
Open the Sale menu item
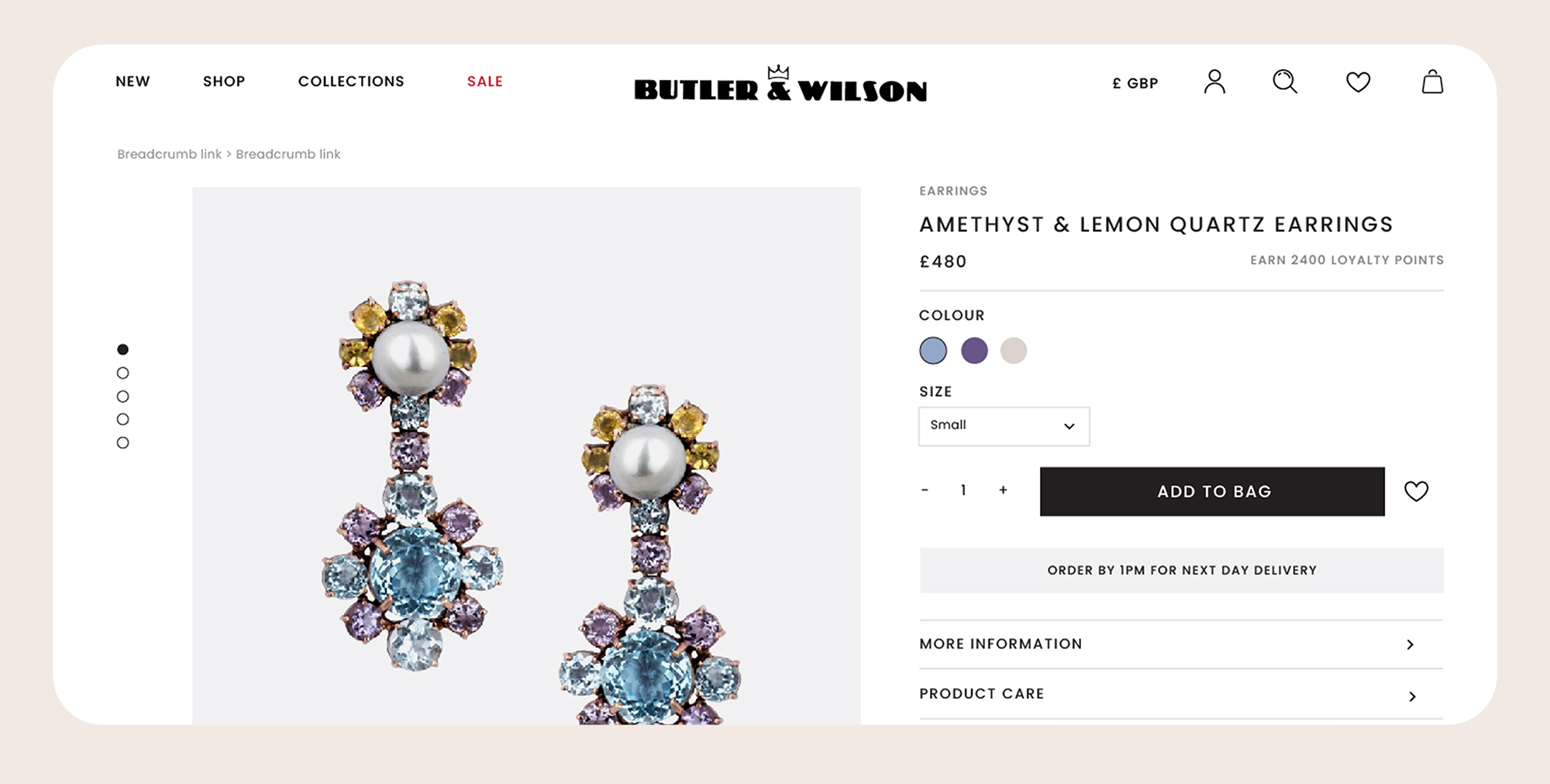(x=485, y=81)
